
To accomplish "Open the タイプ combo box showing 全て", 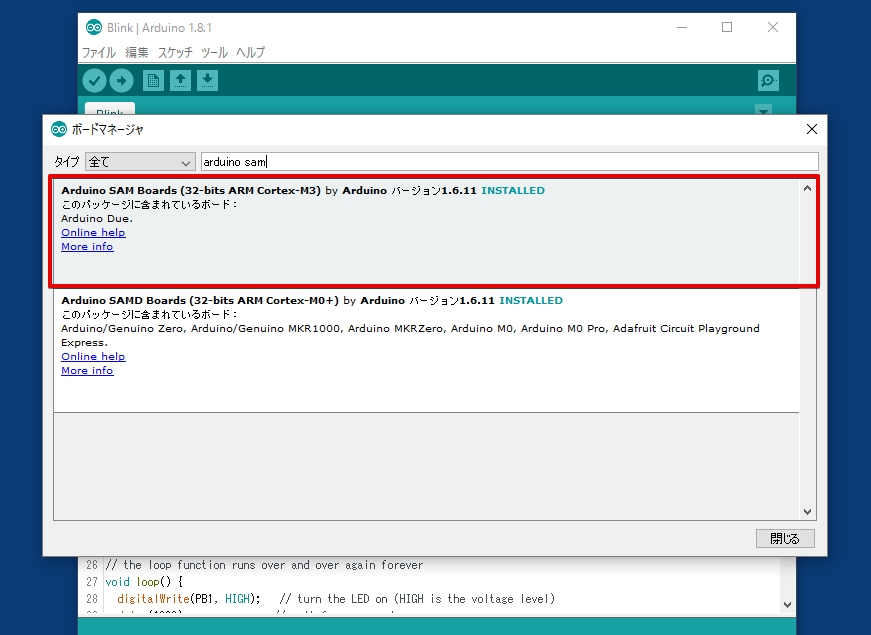I will coord(140,162).
